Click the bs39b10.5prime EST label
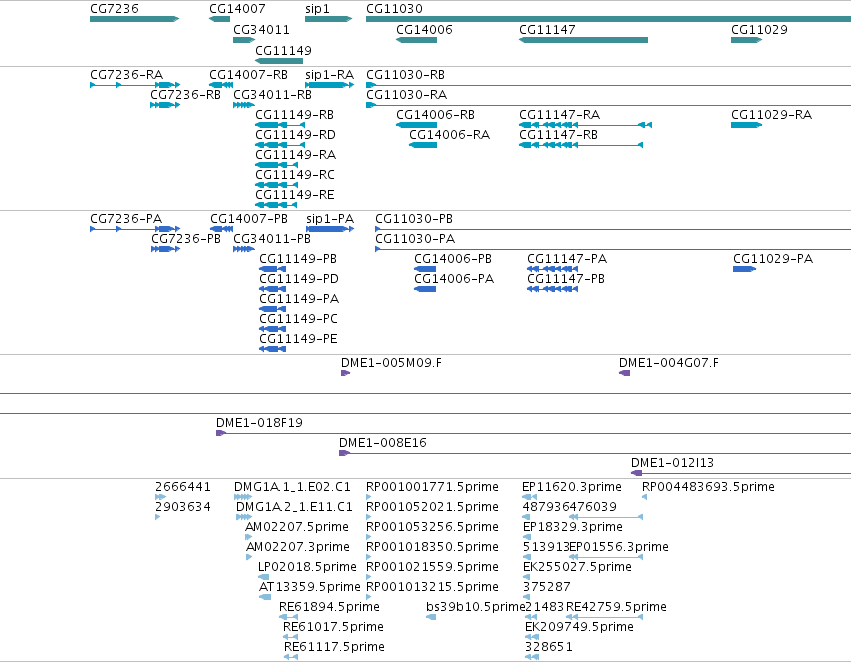The image size is (851, 662). click(x=475, y=607)
